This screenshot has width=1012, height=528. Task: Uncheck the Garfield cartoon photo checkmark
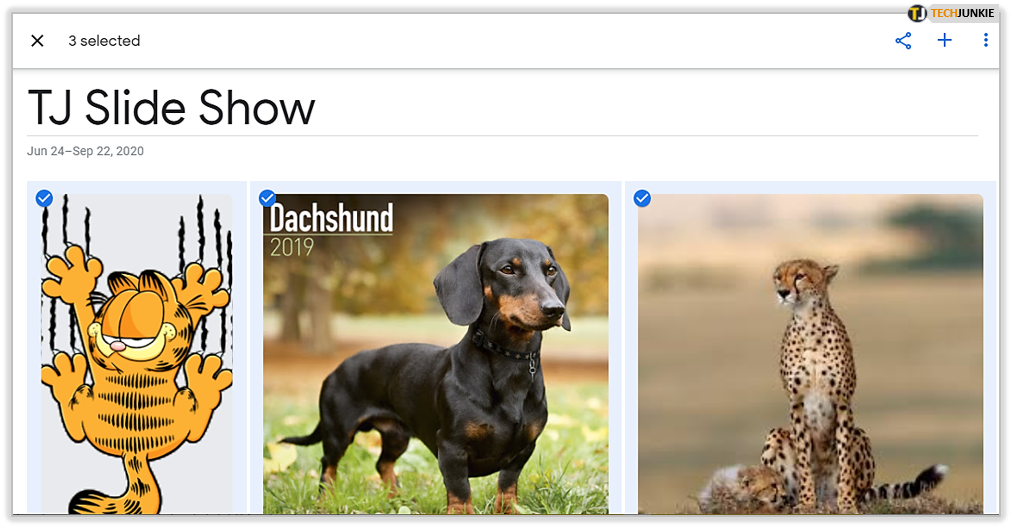pos(45,198)
